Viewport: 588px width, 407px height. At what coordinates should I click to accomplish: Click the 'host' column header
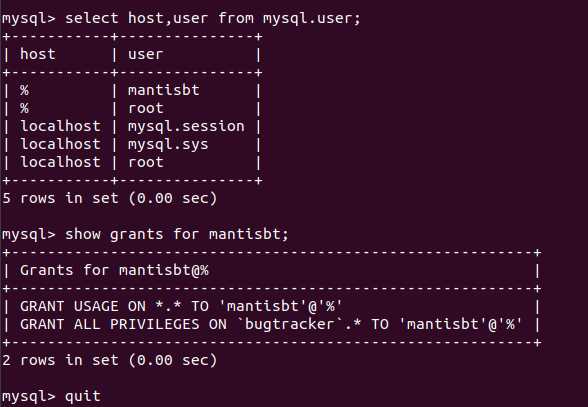point(38,54)
